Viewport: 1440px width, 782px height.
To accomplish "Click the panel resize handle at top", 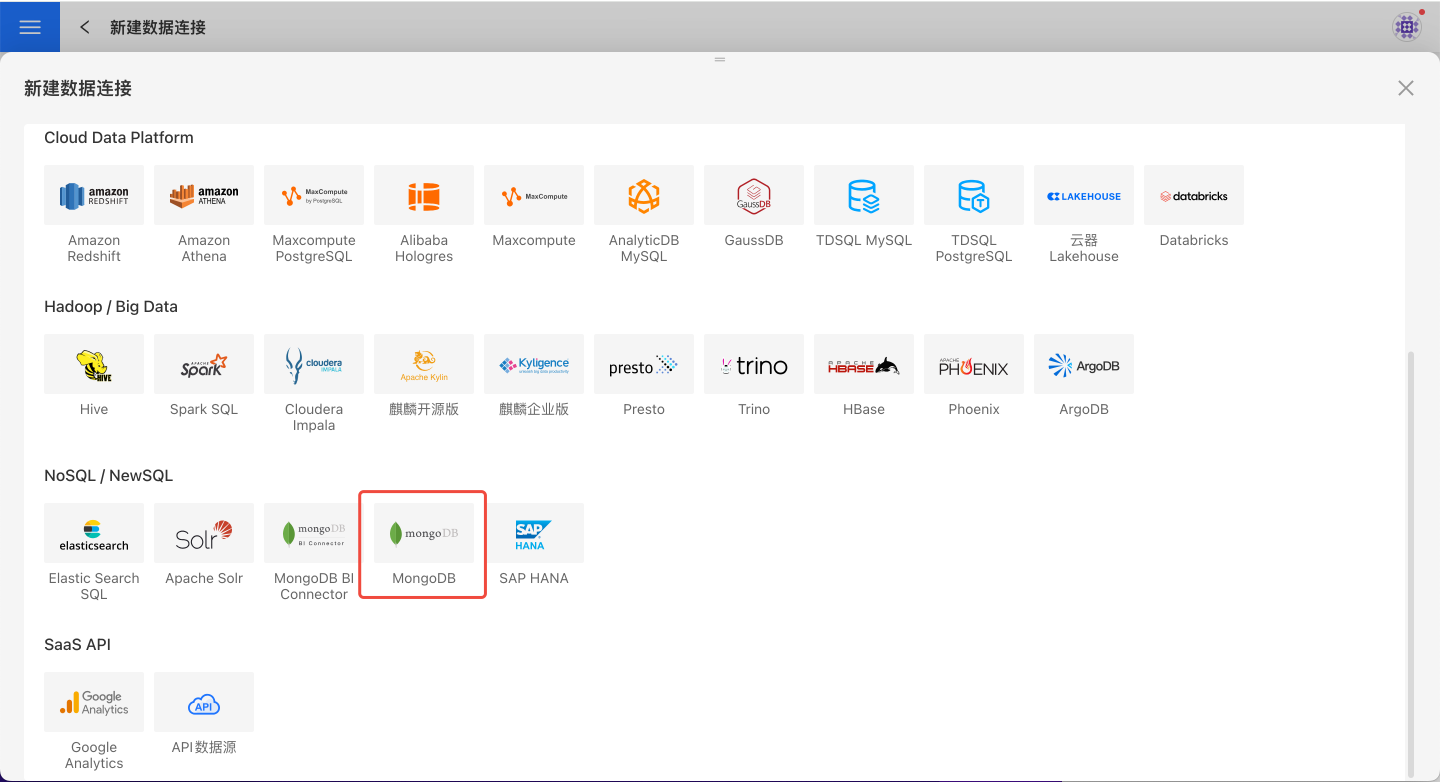I will click(719, 60).
